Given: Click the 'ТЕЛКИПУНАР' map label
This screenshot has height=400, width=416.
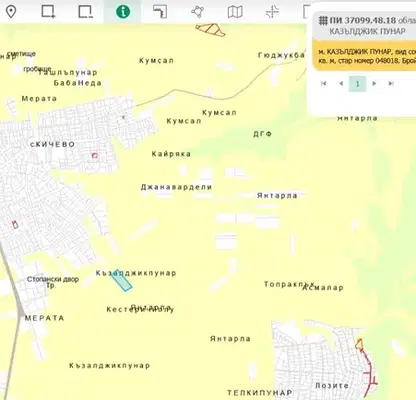Looking at the screenshot, I should pos(260,393).
